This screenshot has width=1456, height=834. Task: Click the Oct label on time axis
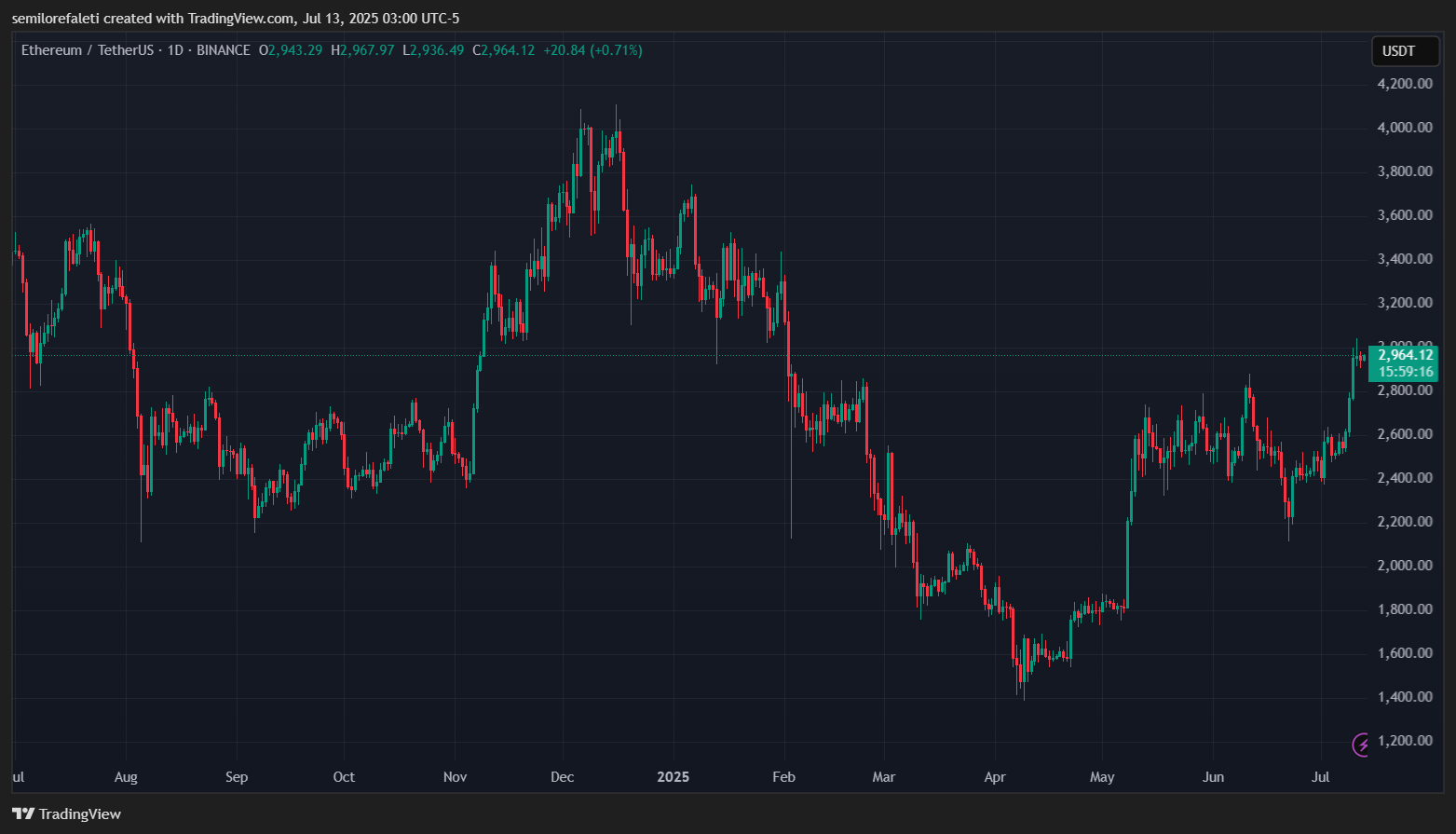tap(344, 777)
